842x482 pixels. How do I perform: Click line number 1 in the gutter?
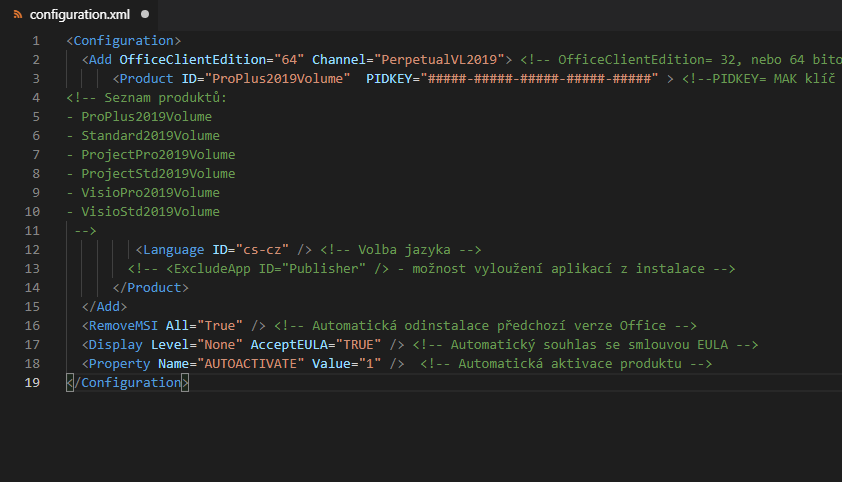36,41
